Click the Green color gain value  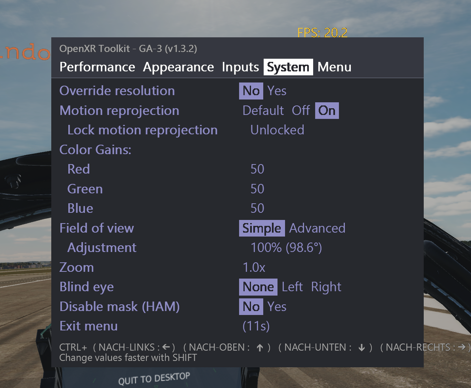[257, 189]
